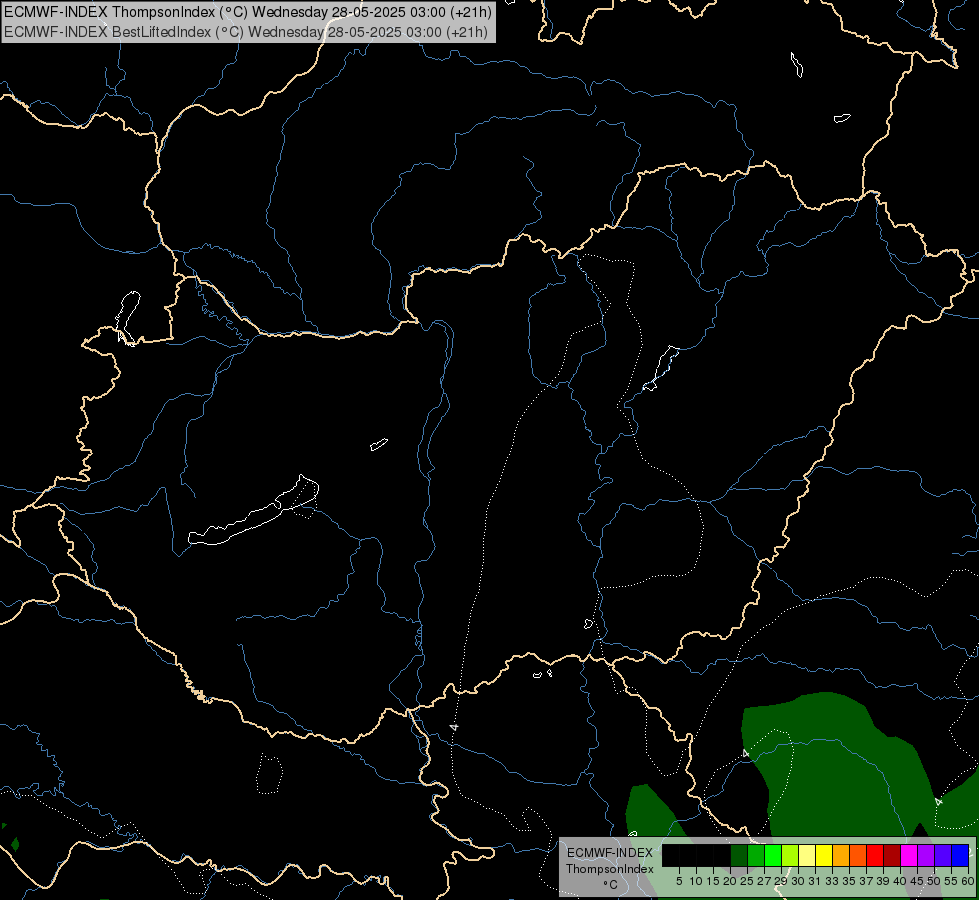Pick the orange 33–35 legend swatch
The height and width of the screenshot is (900, 979).
[x=841, y=855]
